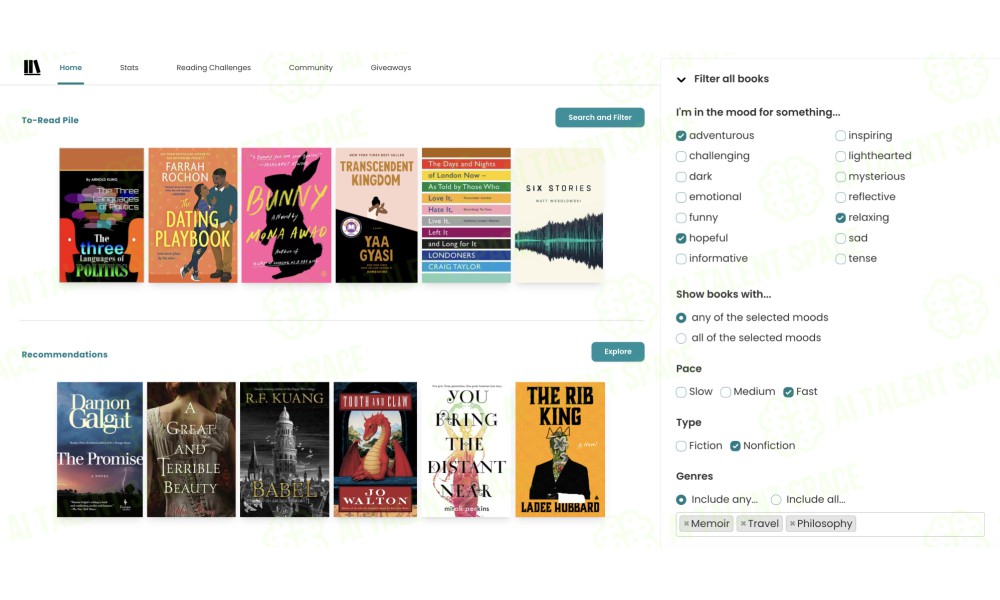
Task: Open The Dating Playbook book cover
Action: point(193,216)
